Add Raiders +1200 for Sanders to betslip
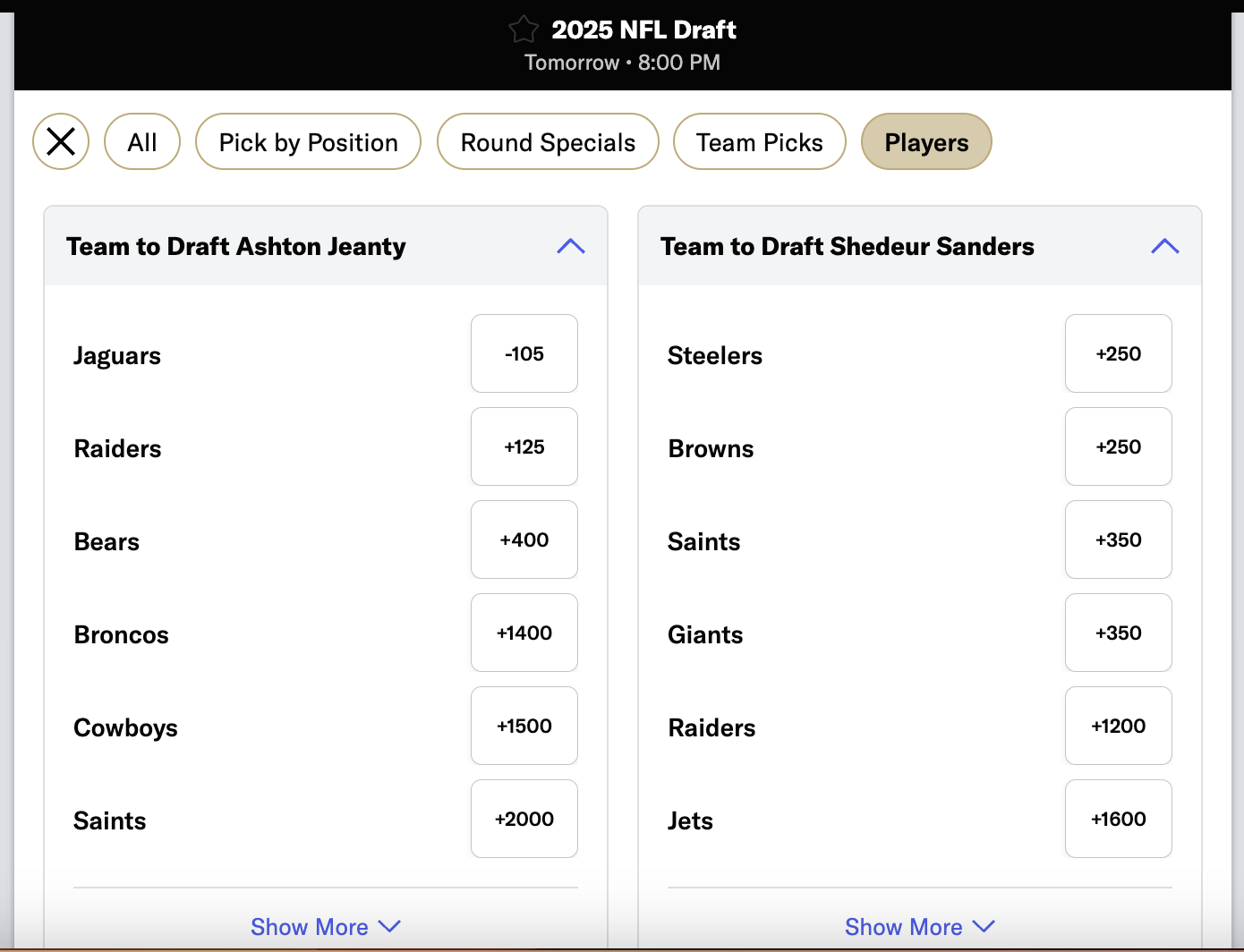This screenshot has width=1244, height=952. (x=1119, y=726)
